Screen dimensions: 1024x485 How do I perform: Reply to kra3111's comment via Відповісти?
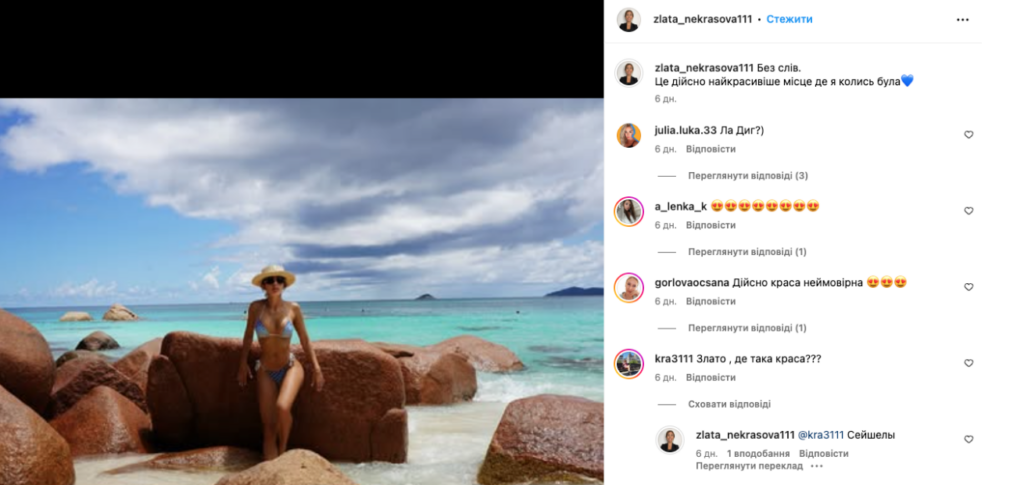[711, 377]
